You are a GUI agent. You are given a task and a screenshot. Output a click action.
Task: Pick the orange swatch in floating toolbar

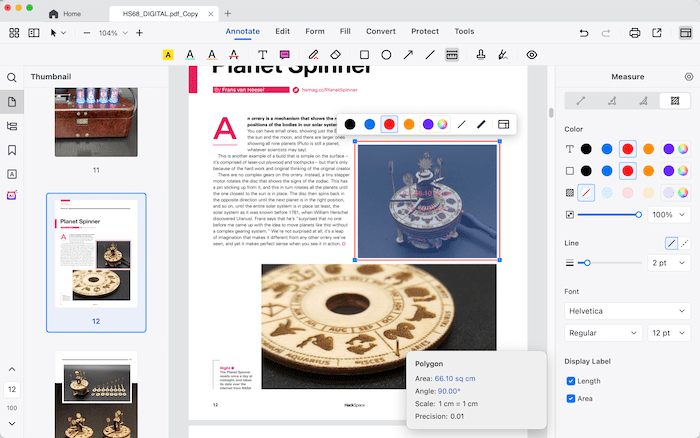click(409, 124)
